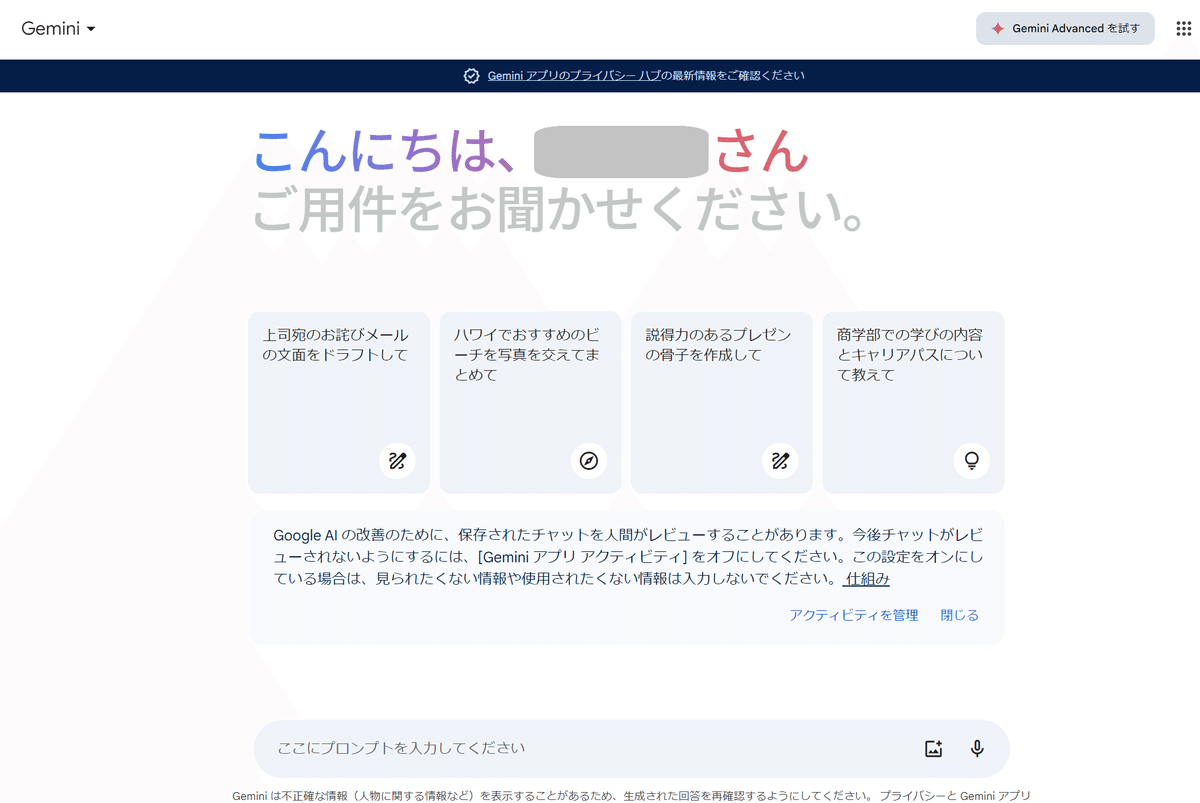
Task: Click the Gemini Advanced を試す button
Action: [1065, 29]
